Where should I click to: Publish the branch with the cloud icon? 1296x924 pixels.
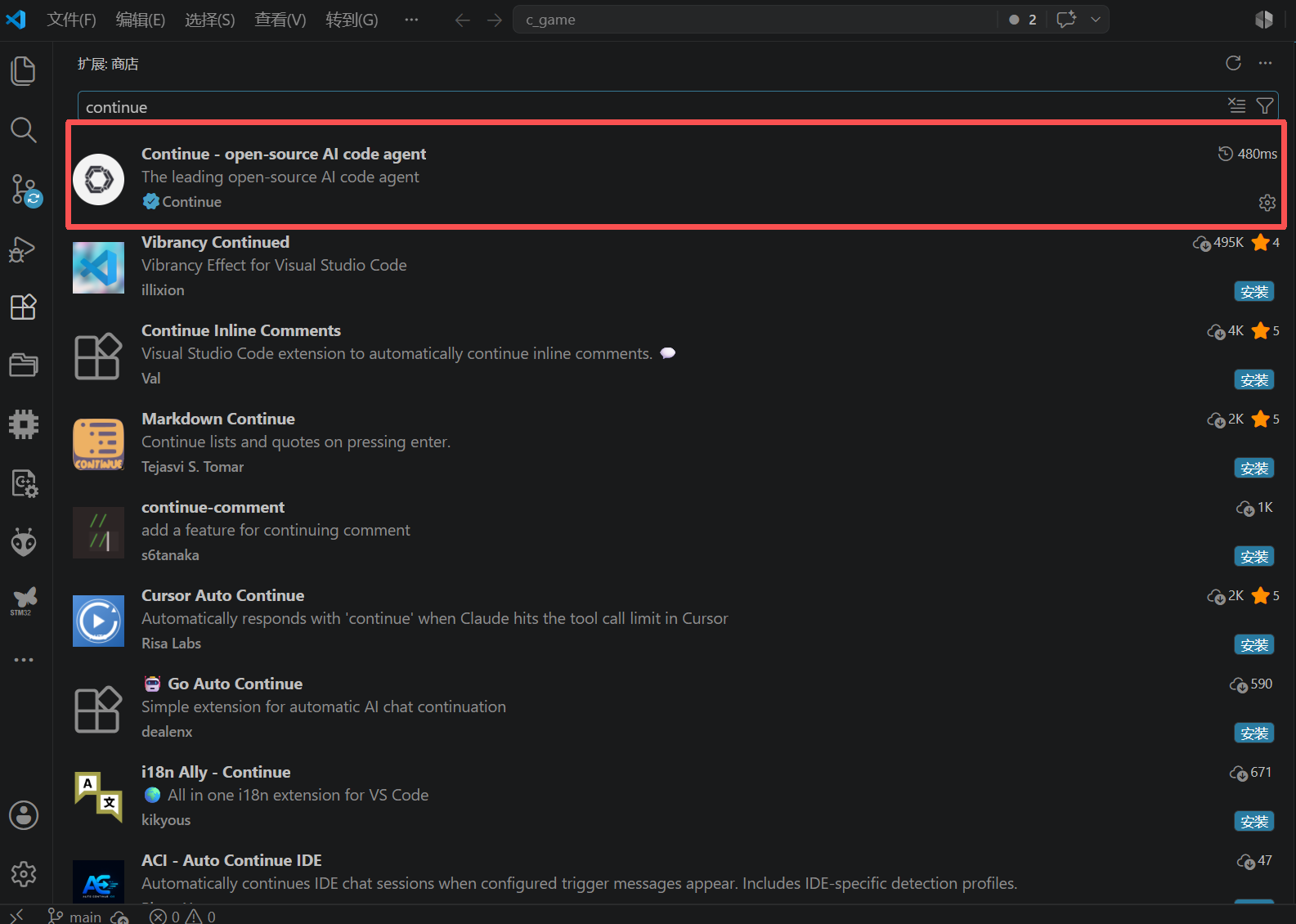pos(119,917)
